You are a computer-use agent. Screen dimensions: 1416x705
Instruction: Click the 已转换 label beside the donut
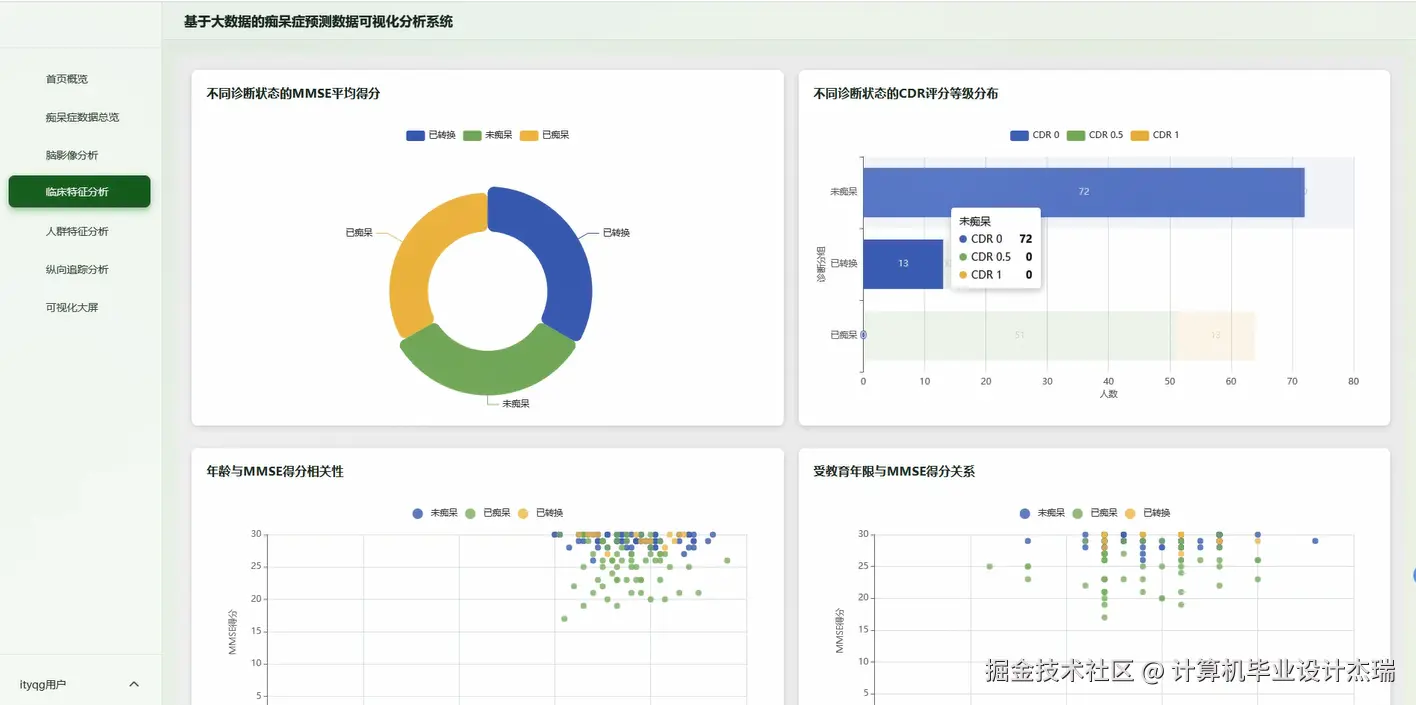click(616, 233)
